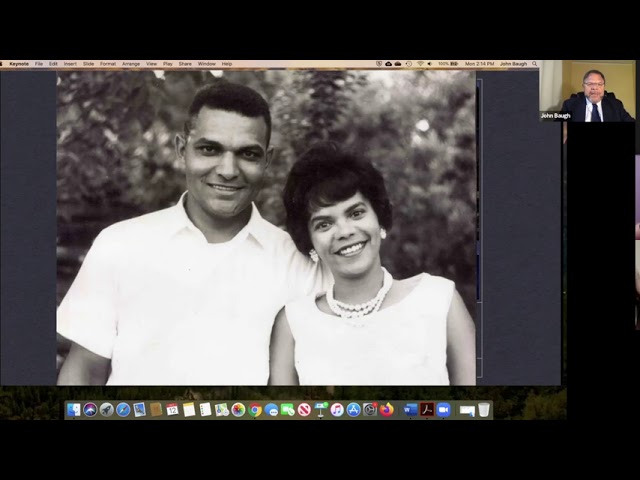Launch Google Chrome from the dock

(255, 410)
